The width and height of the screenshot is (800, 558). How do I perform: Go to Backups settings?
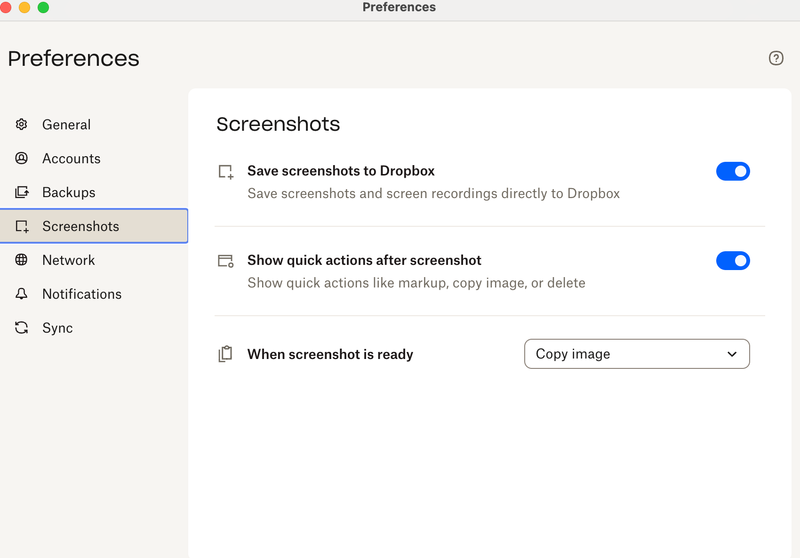pyautogui.click(x=68, y=193)
